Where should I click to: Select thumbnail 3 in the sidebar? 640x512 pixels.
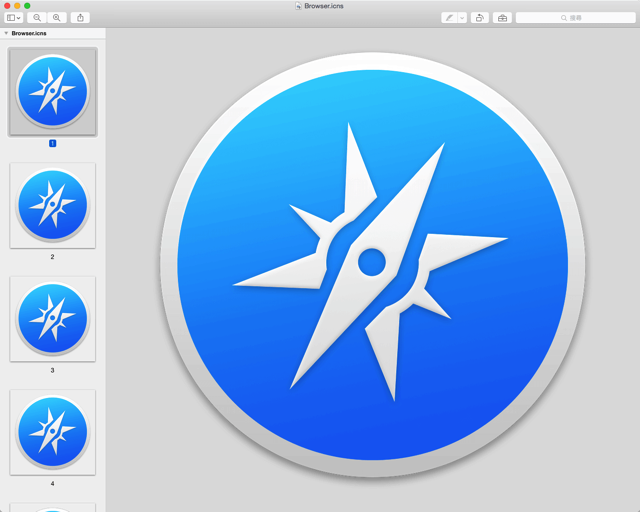(x=53, y=319)
